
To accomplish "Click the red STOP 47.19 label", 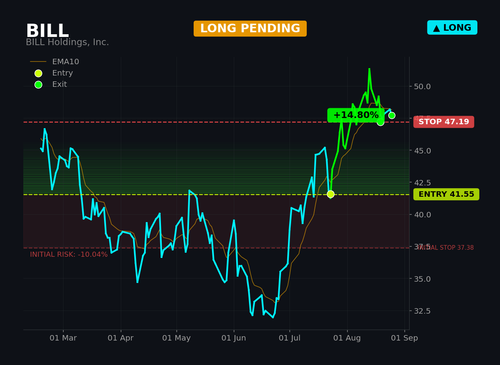I will click(x=444, y=122).
